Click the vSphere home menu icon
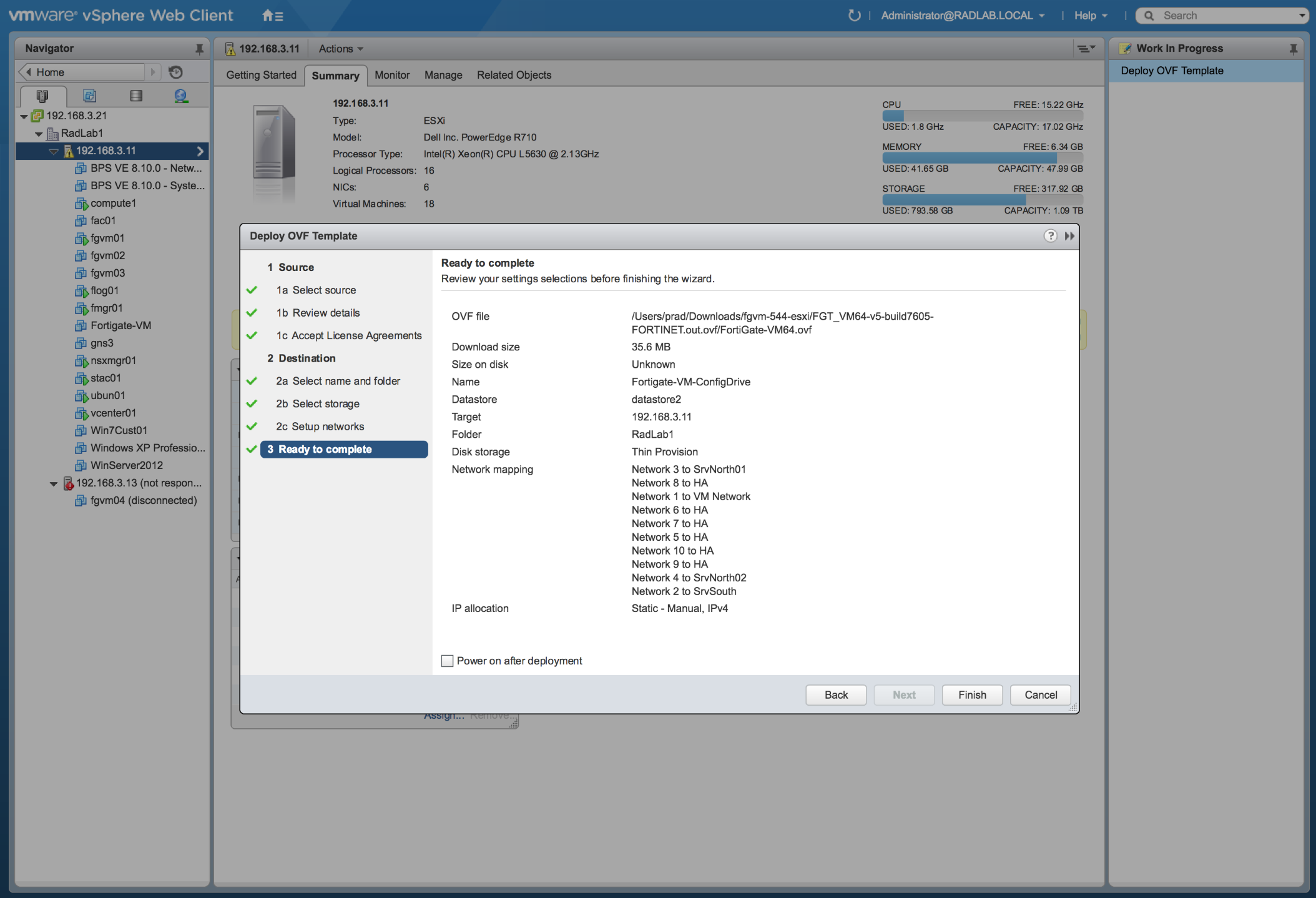 pyautogui.click(x=272, y=16)
